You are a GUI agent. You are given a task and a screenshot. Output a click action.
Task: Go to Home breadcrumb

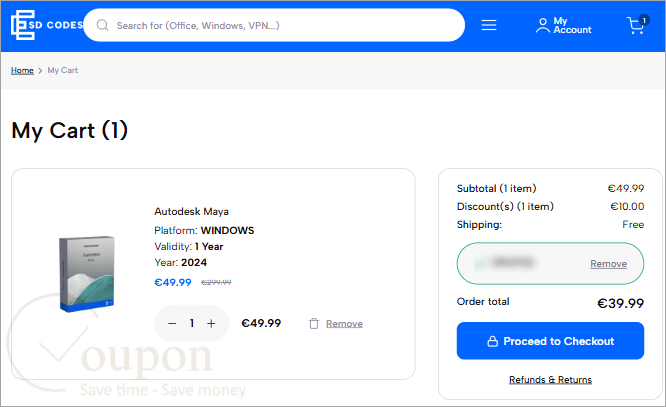click(22, 71)
